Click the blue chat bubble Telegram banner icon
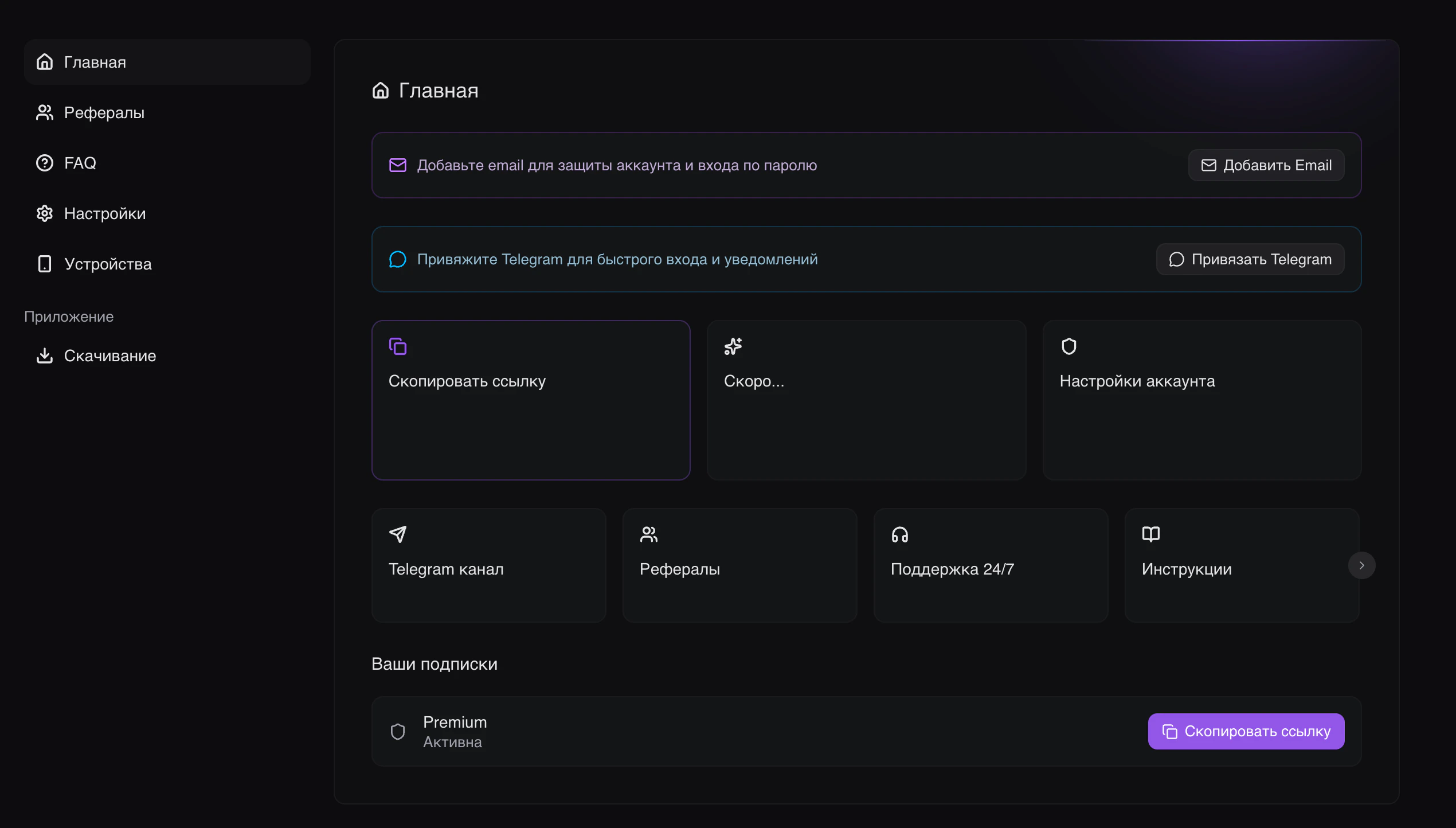The height and width of the screenshot is (828, 1456). 398,259
